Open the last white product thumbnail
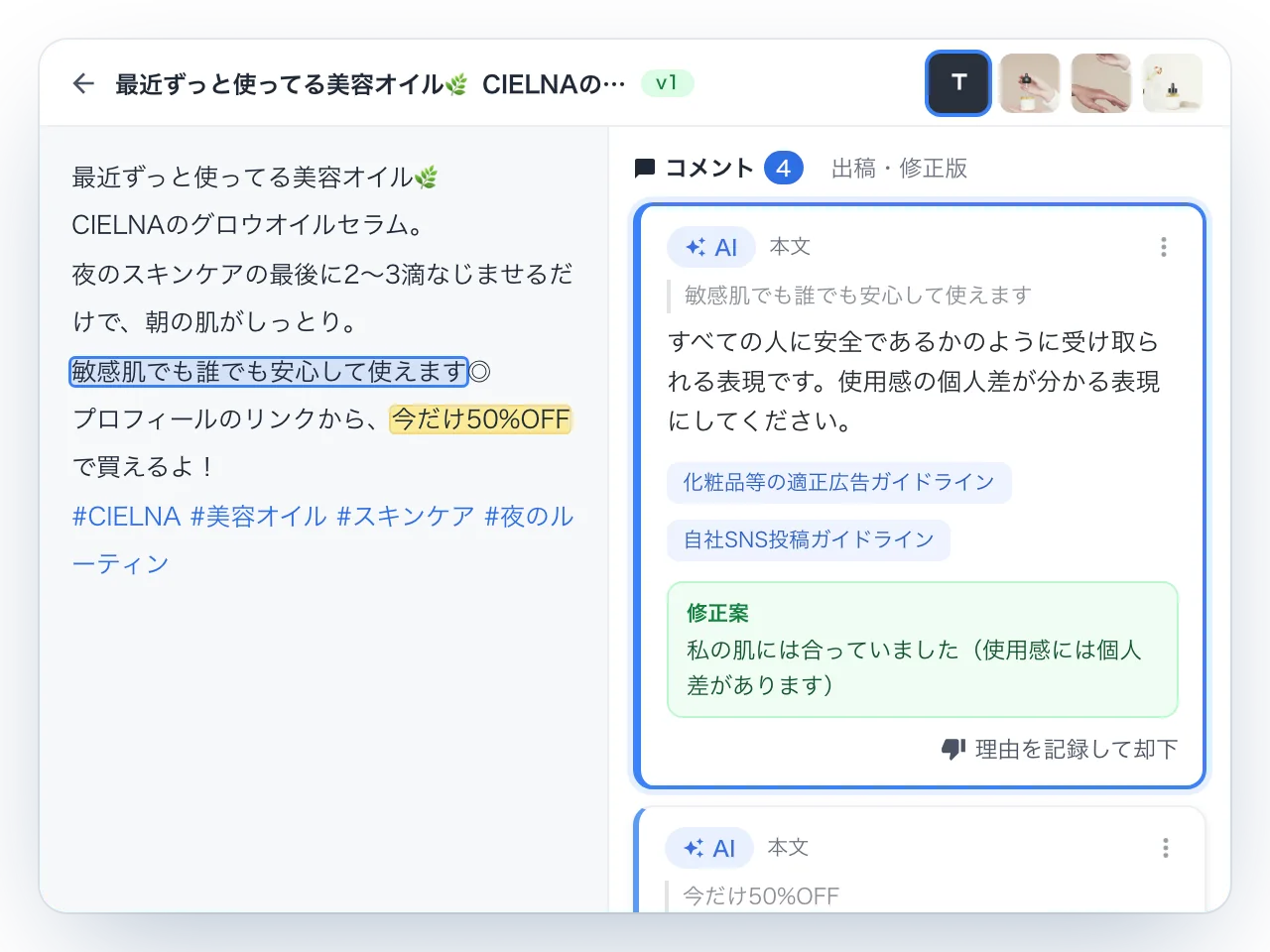The width and height of the screenshot is (1270, 952). [1173, 83]
